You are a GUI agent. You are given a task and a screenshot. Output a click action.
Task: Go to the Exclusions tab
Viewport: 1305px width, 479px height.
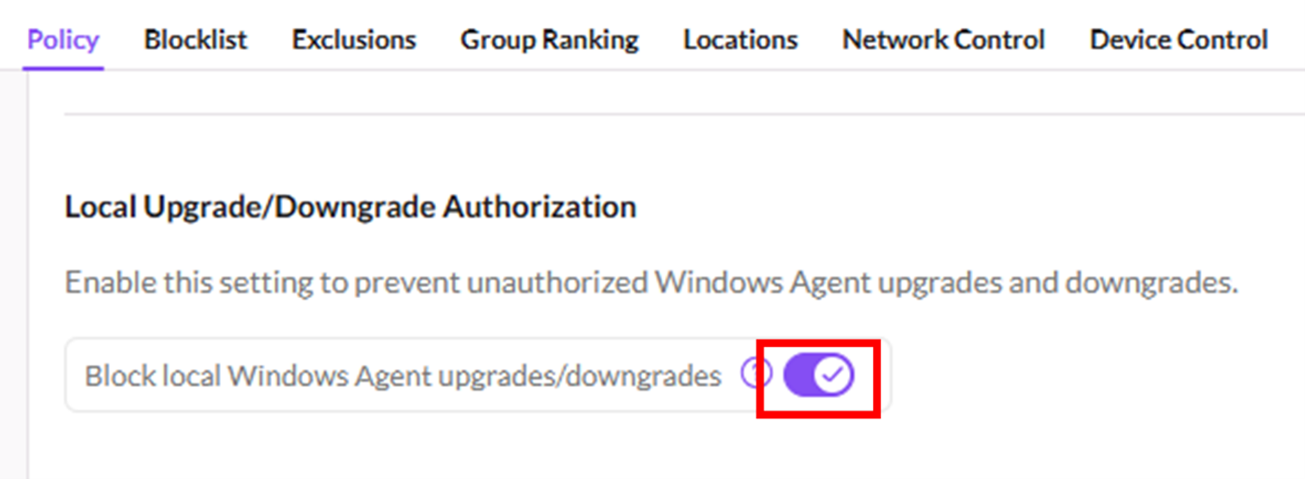(354, 40)
